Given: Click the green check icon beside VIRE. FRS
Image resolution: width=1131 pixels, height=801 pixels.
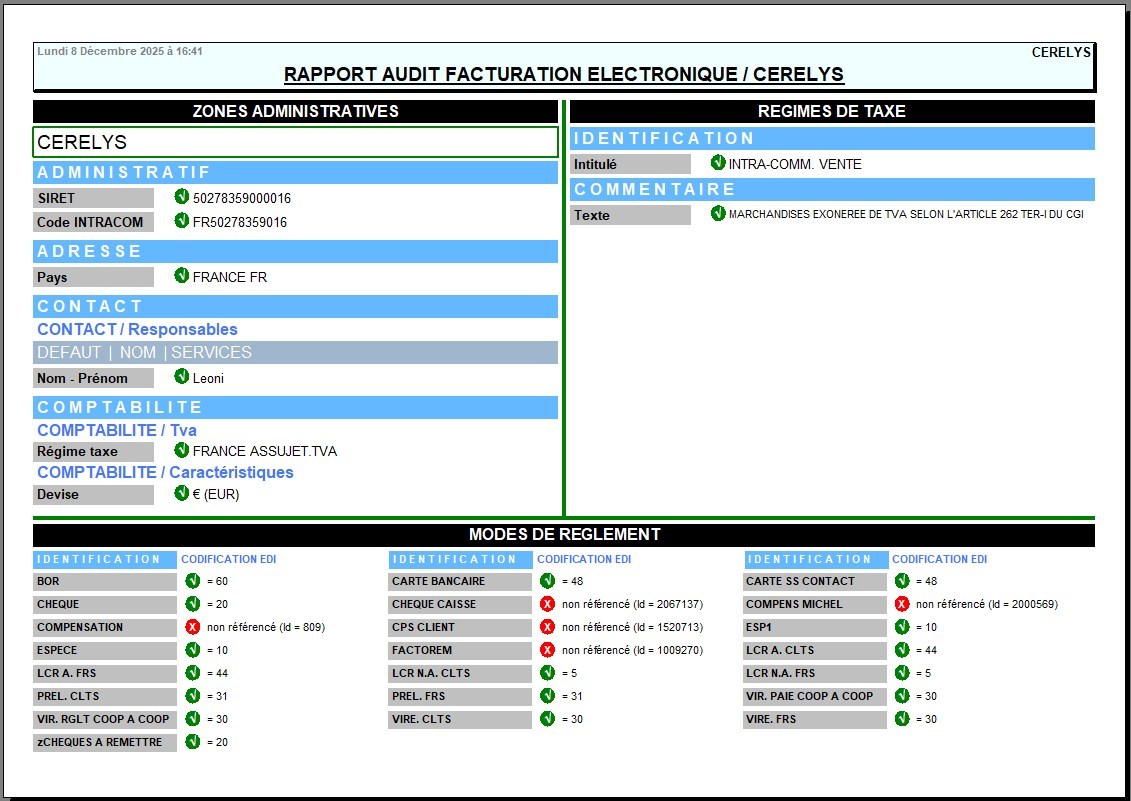Looking at the screenshot, I should click(902, 719).
